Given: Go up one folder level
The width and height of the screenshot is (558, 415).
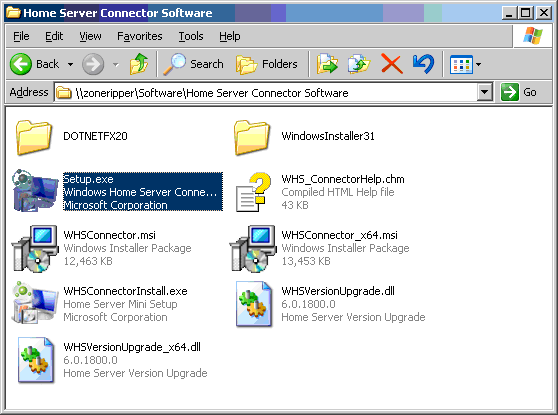Looking at the screenshot, I should (139, 64).
